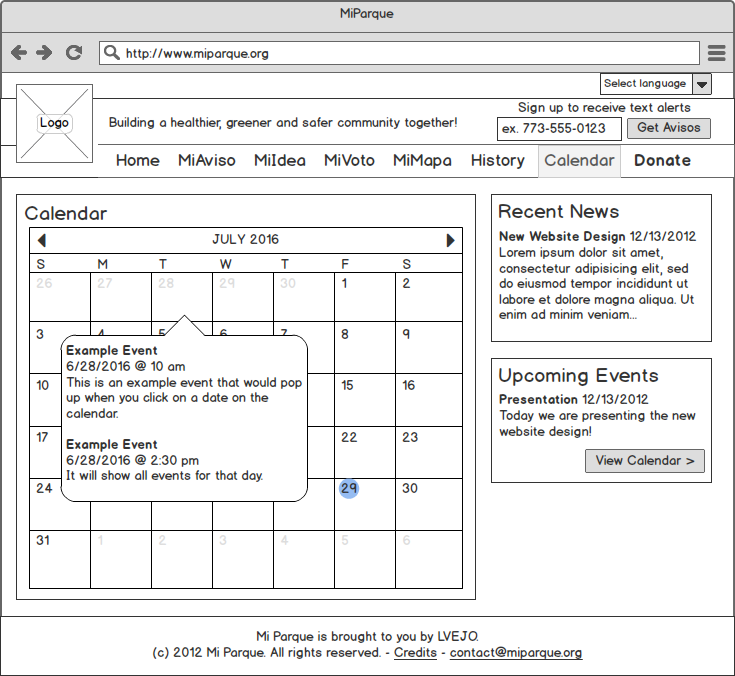Screen dimensions: 735x676
Task: Open the MiAviso nav item
Action: point(207,160)
